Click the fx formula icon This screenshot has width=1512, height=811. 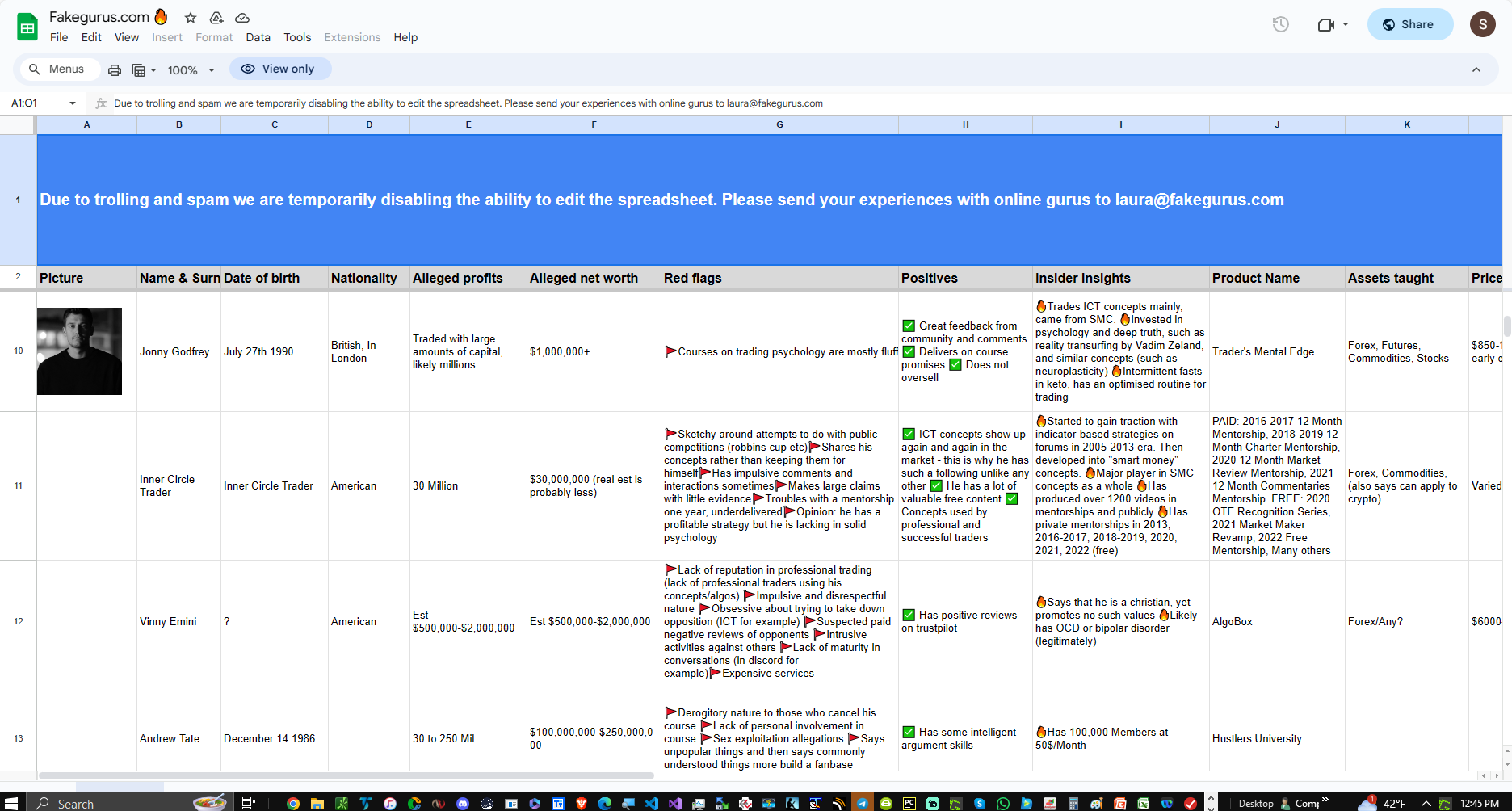101,103
